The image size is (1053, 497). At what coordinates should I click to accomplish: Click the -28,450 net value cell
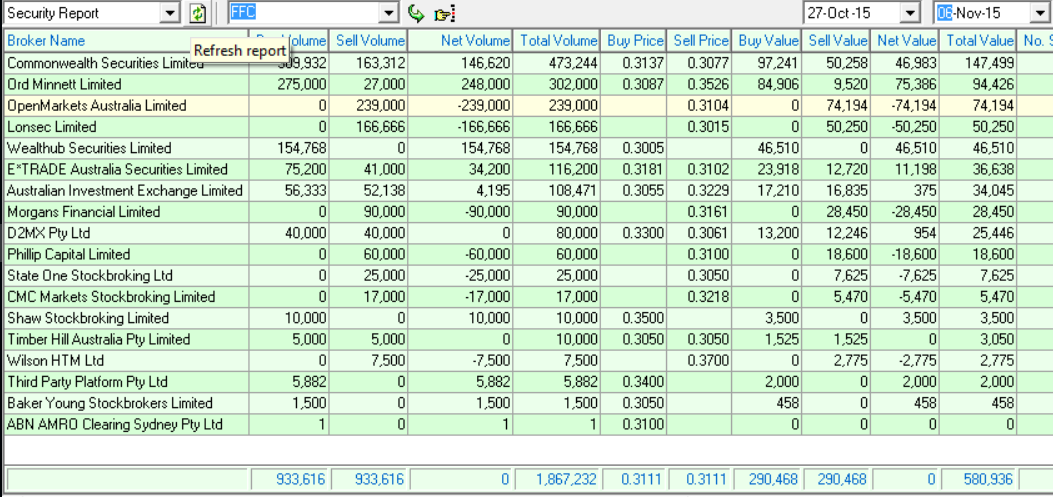pos(905,212)
